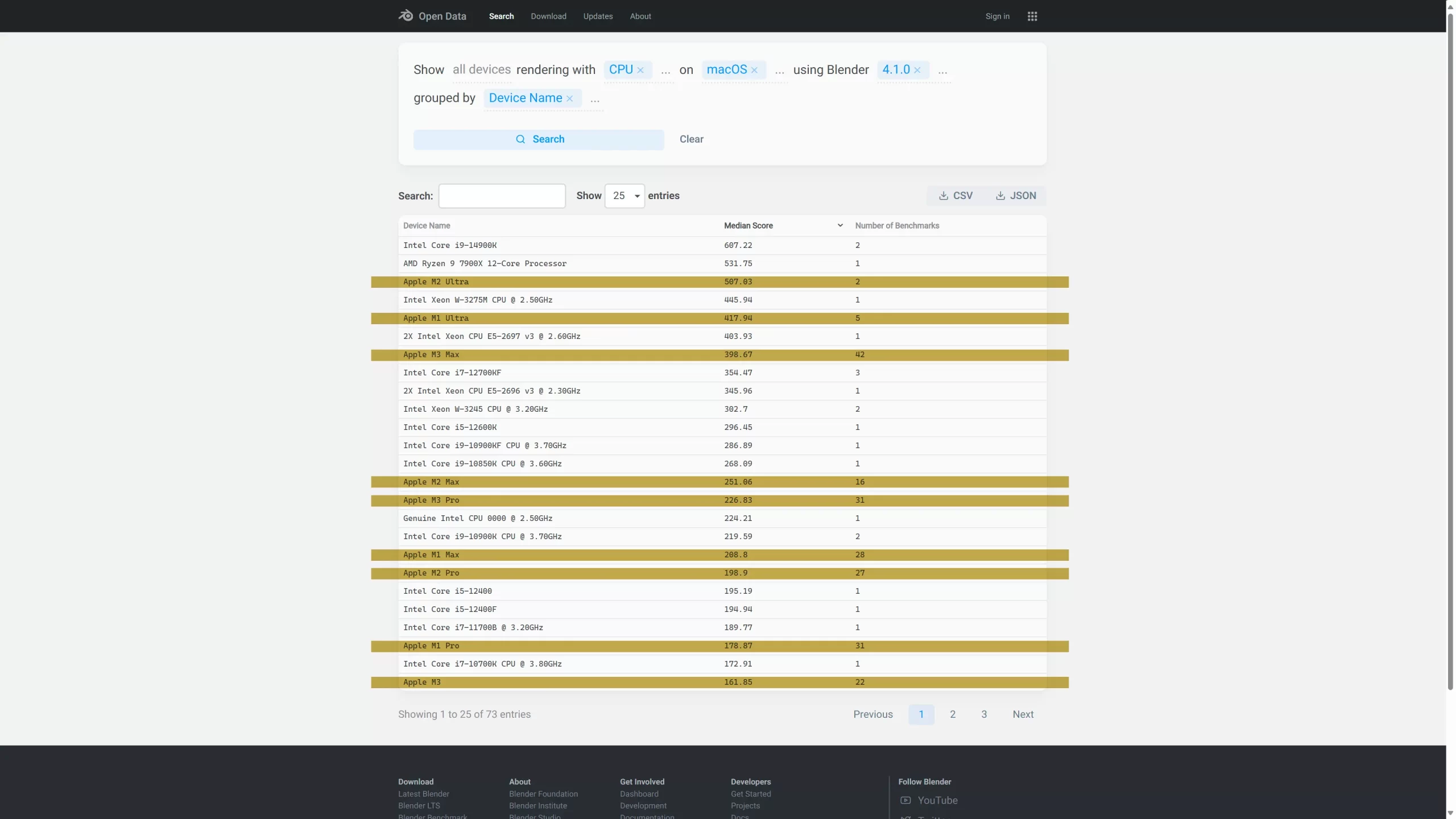Image resolution: width=1456 pixels, height=819 pixels.
Task: Open Development footer link
Action: [643, 806]
